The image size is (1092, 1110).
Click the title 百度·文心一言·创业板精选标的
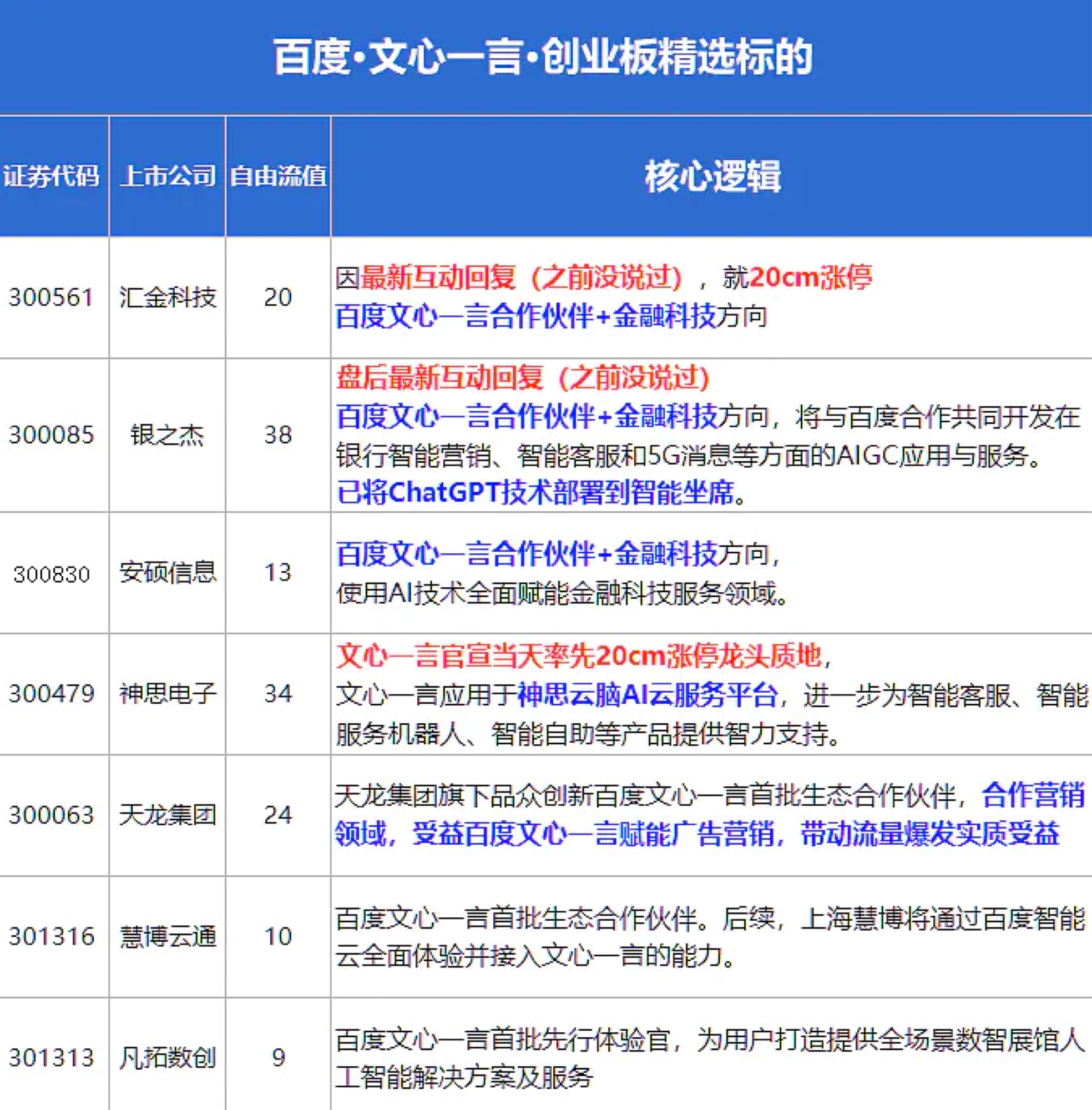tap(543, 57)
